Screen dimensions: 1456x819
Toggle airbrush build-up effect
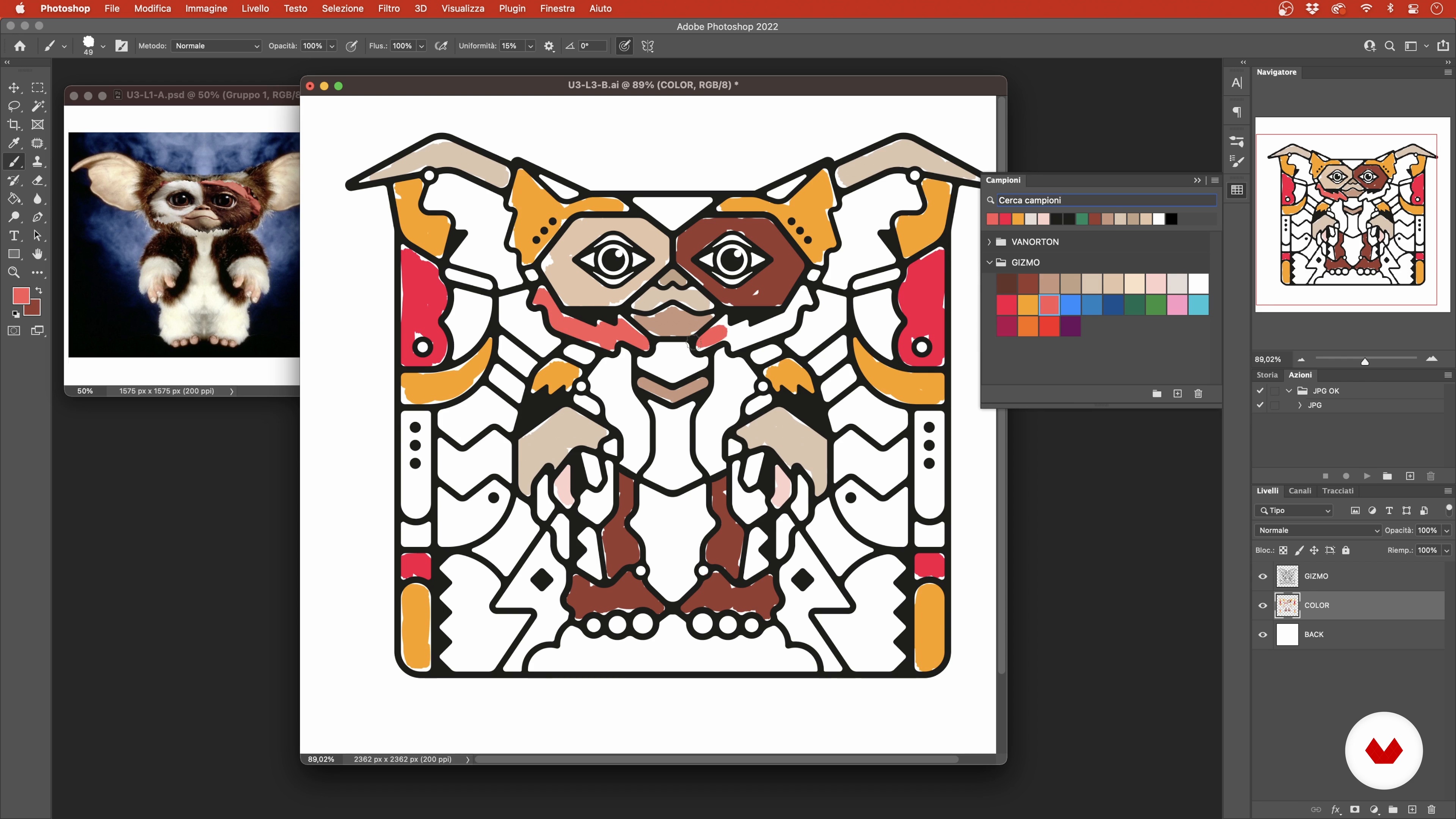coord(441,46)
